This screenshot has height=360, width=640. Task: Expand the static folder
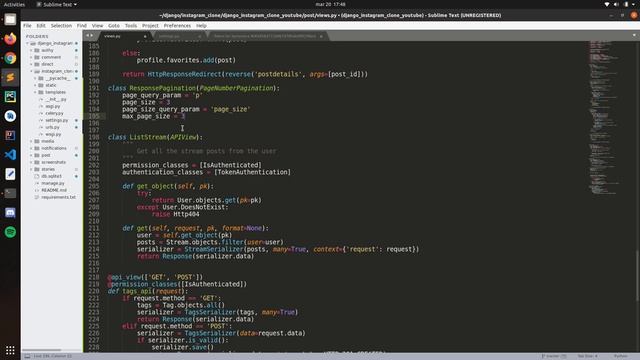(35, 85)
